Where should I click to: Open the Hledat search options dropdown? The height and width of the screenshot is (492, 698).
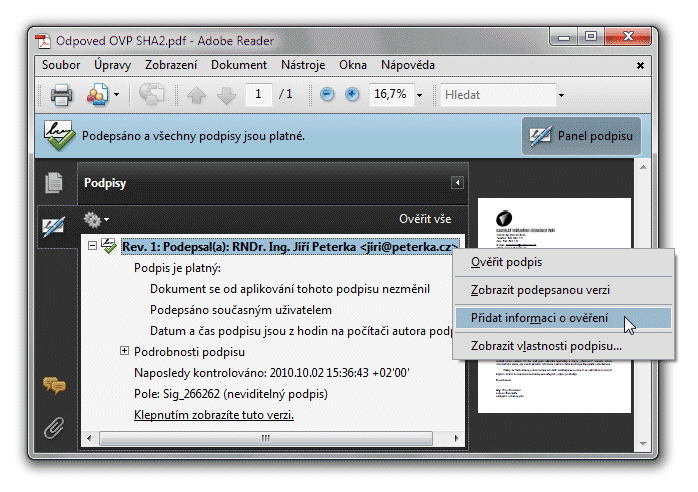(562, 95)
